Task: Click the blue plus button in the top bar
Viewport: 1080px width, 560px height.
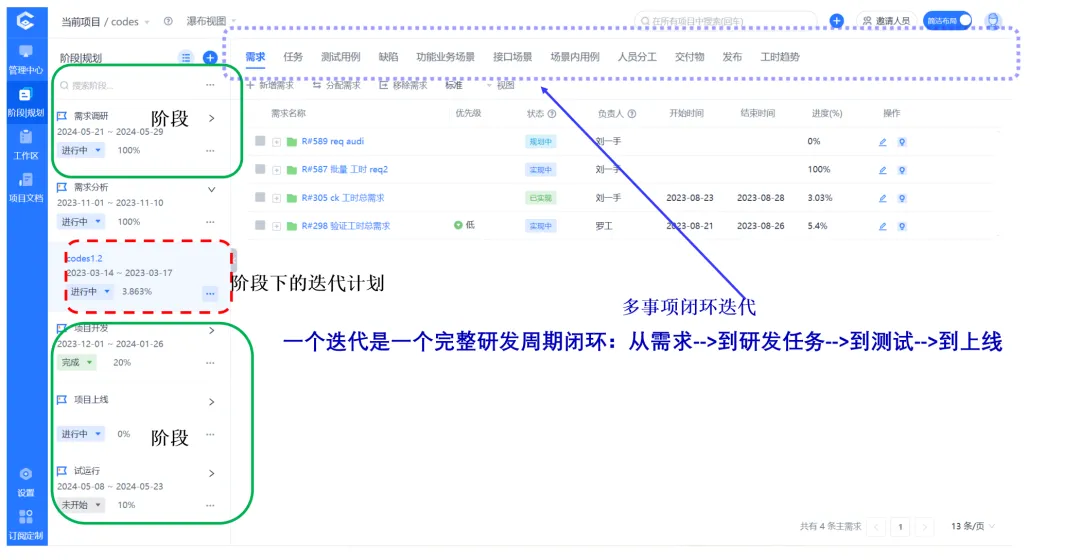Action: [x=836, y=21]
